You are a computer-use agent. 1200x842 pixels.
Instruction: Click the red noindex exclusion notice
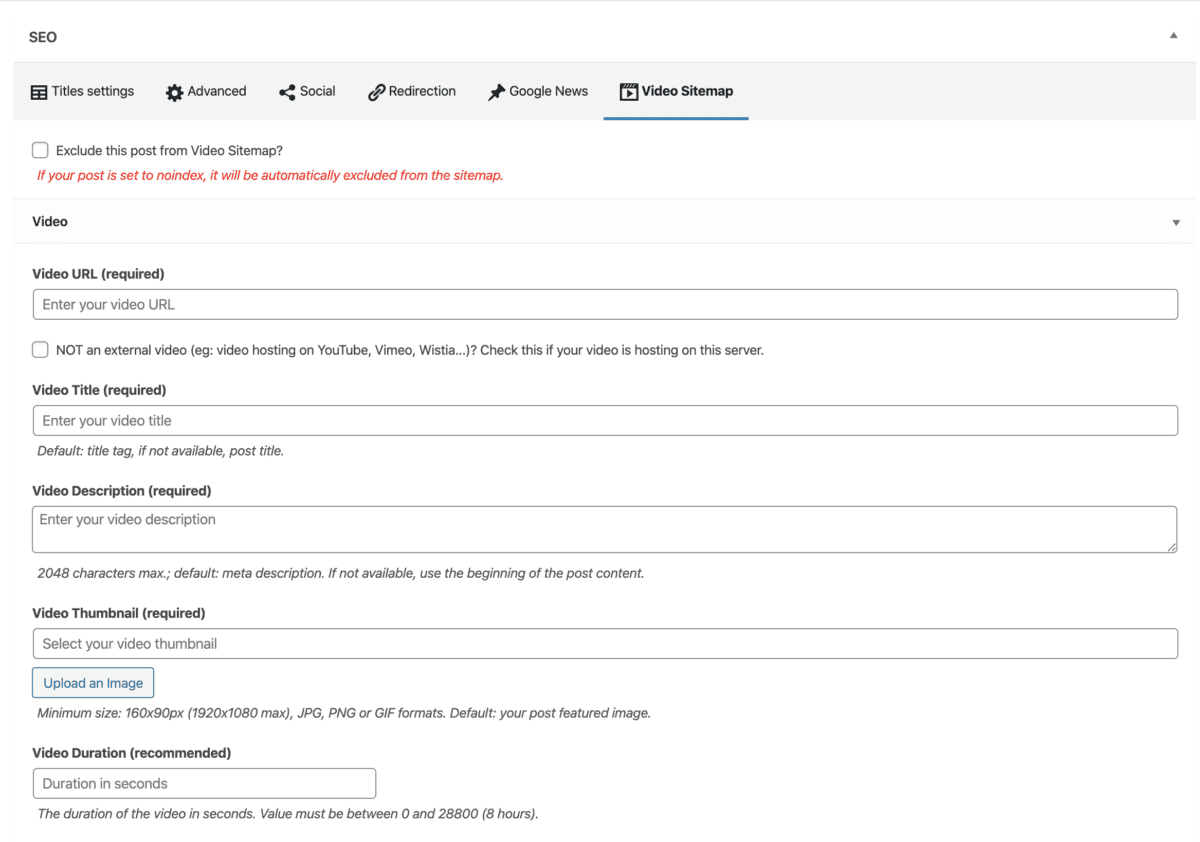270,175
